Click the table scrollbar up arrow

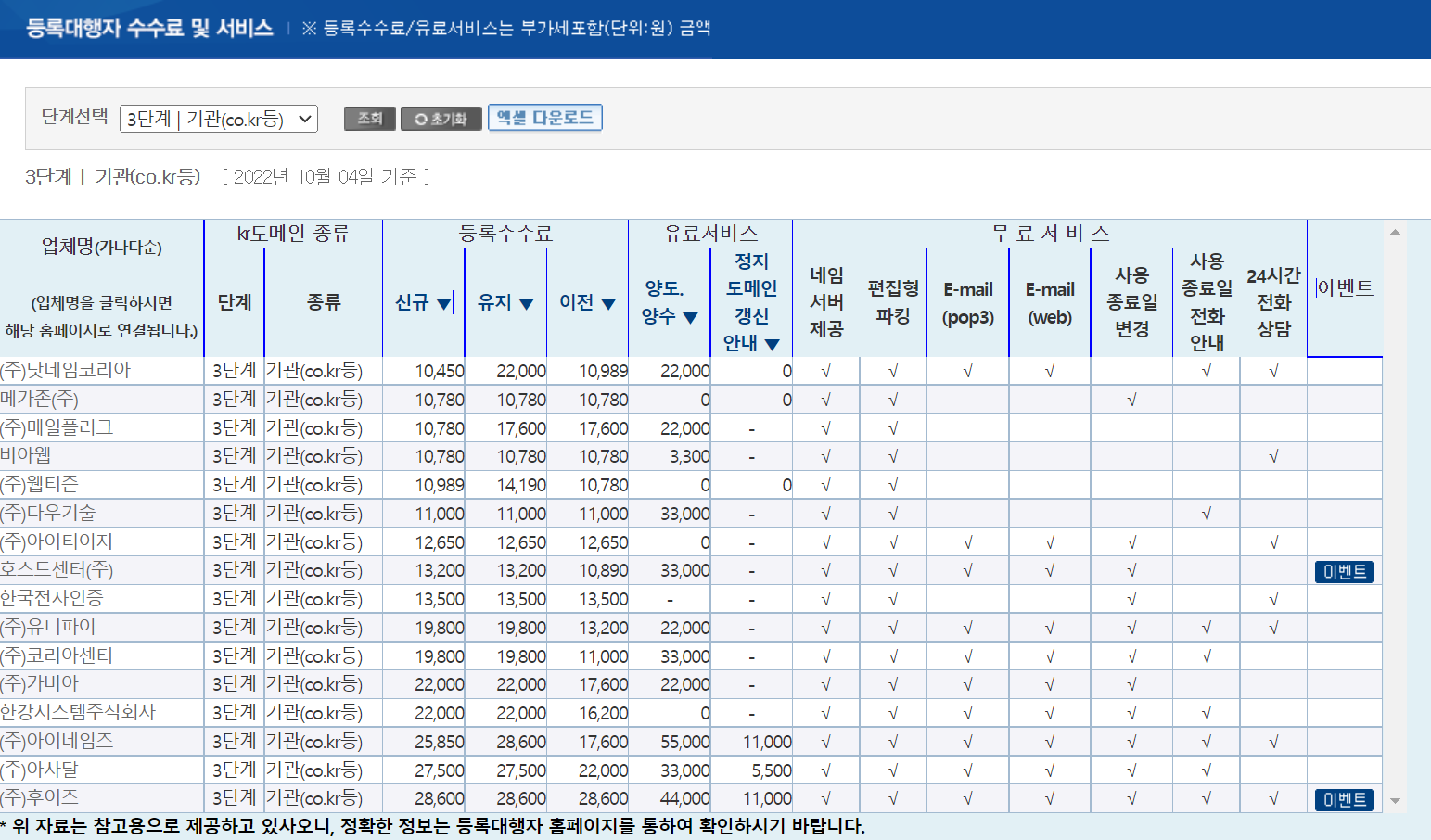point(1395,232)
